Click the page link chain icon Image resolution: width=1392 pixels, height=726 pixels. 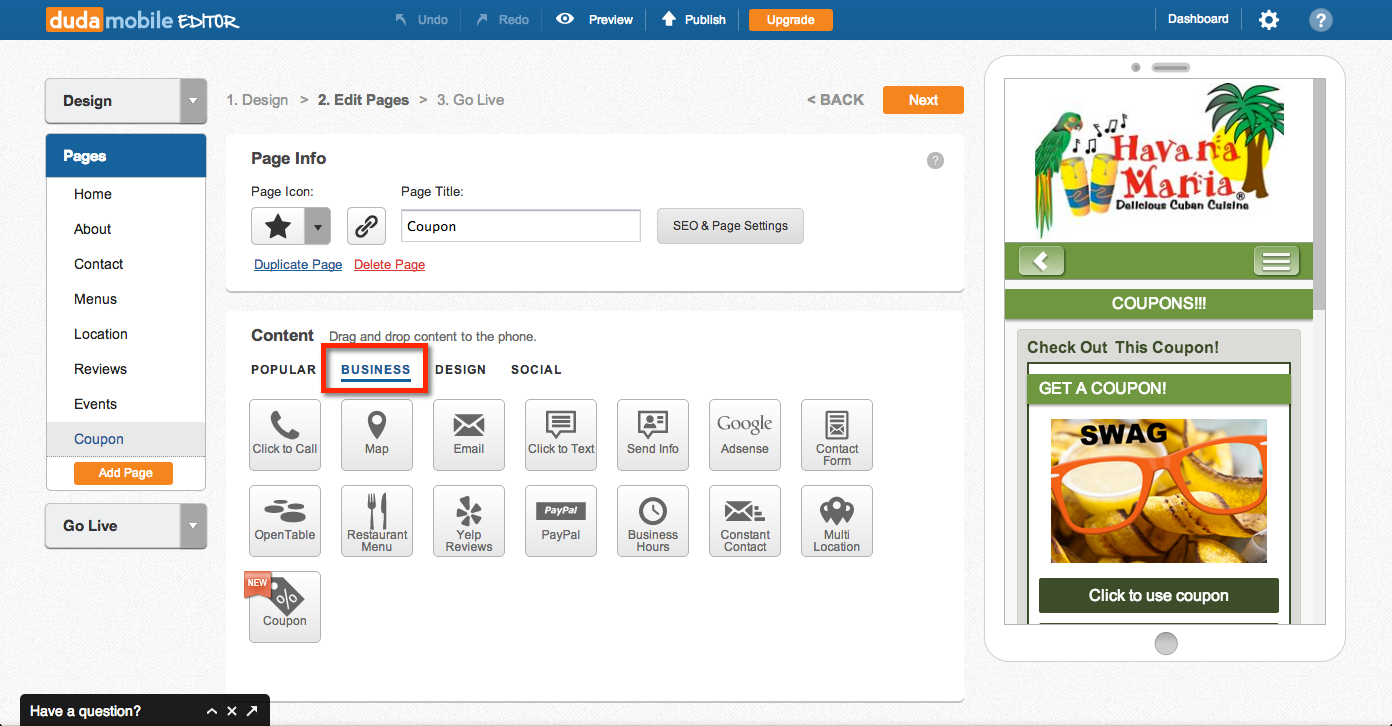point(366,226)
